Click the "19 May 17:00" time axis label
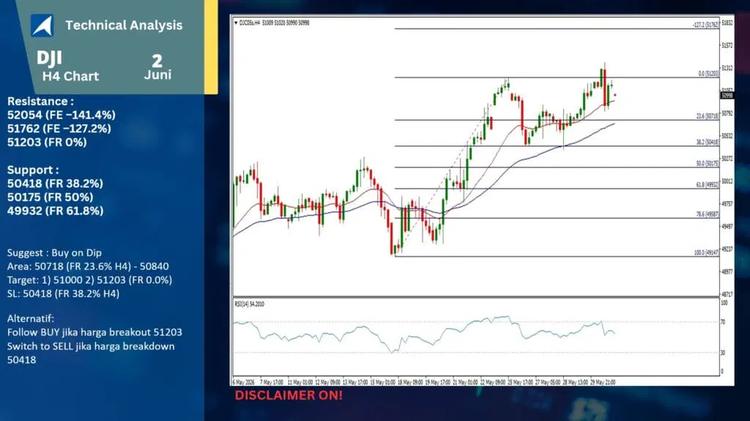Viewport: 750px width, 421px height. [x=438, y=382]
